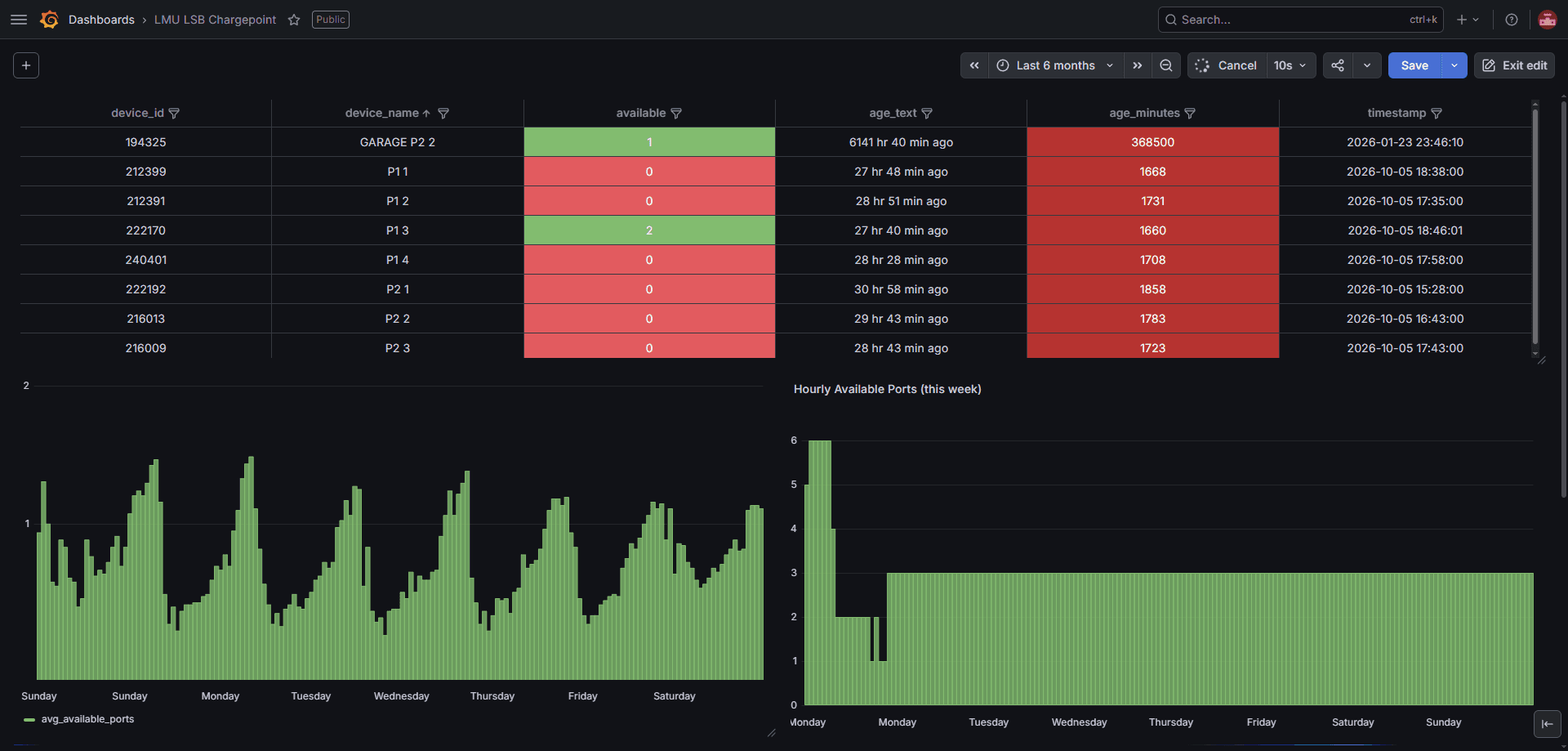Filter the available column
The height and width of the screenshot is (751, 1568).
pos(676,114)
